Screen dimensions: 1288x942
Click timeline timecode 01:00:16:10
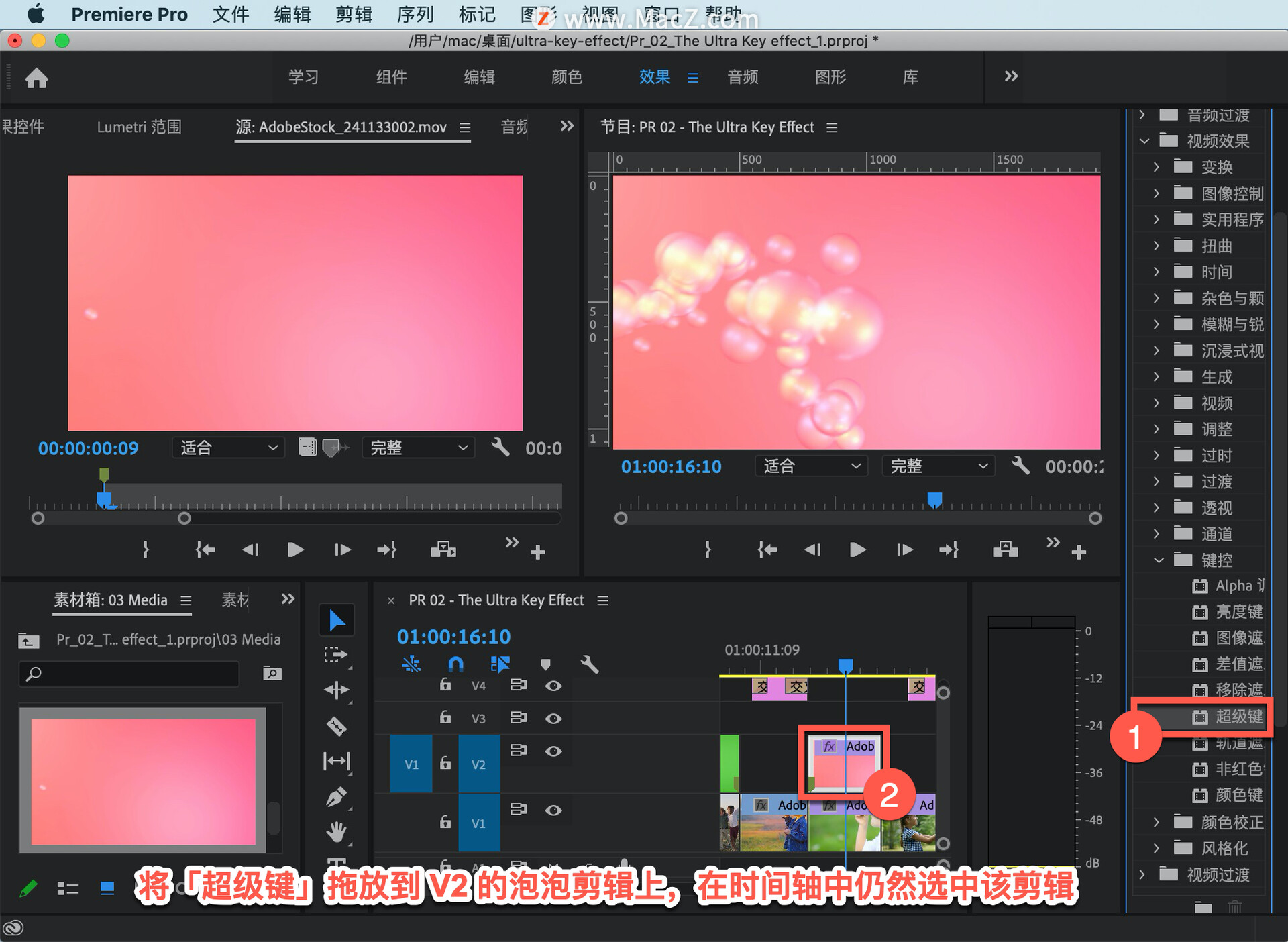[x=454, y=637]
